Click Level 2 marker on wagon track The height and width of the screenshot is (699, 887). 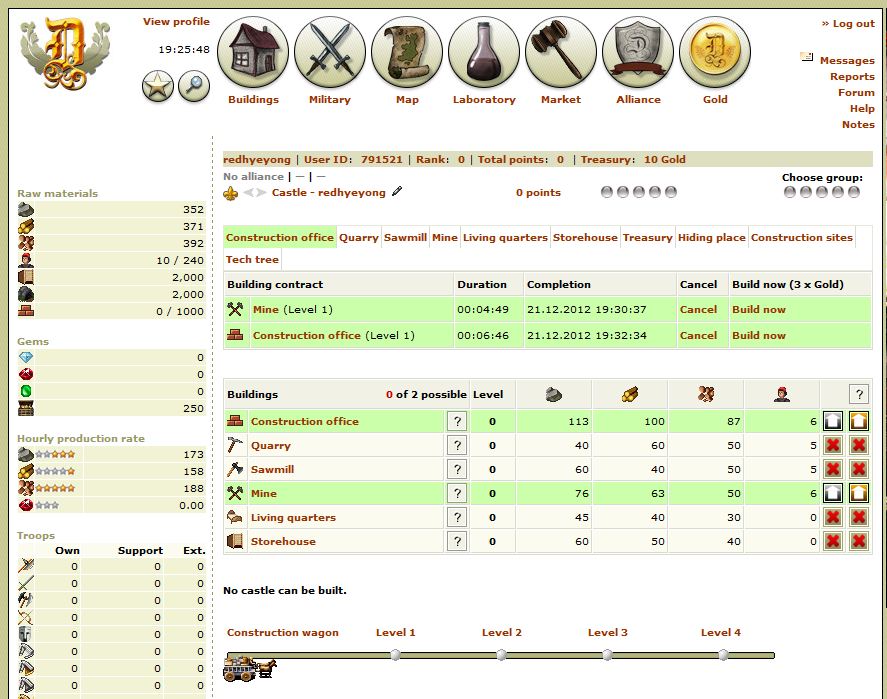501,655
